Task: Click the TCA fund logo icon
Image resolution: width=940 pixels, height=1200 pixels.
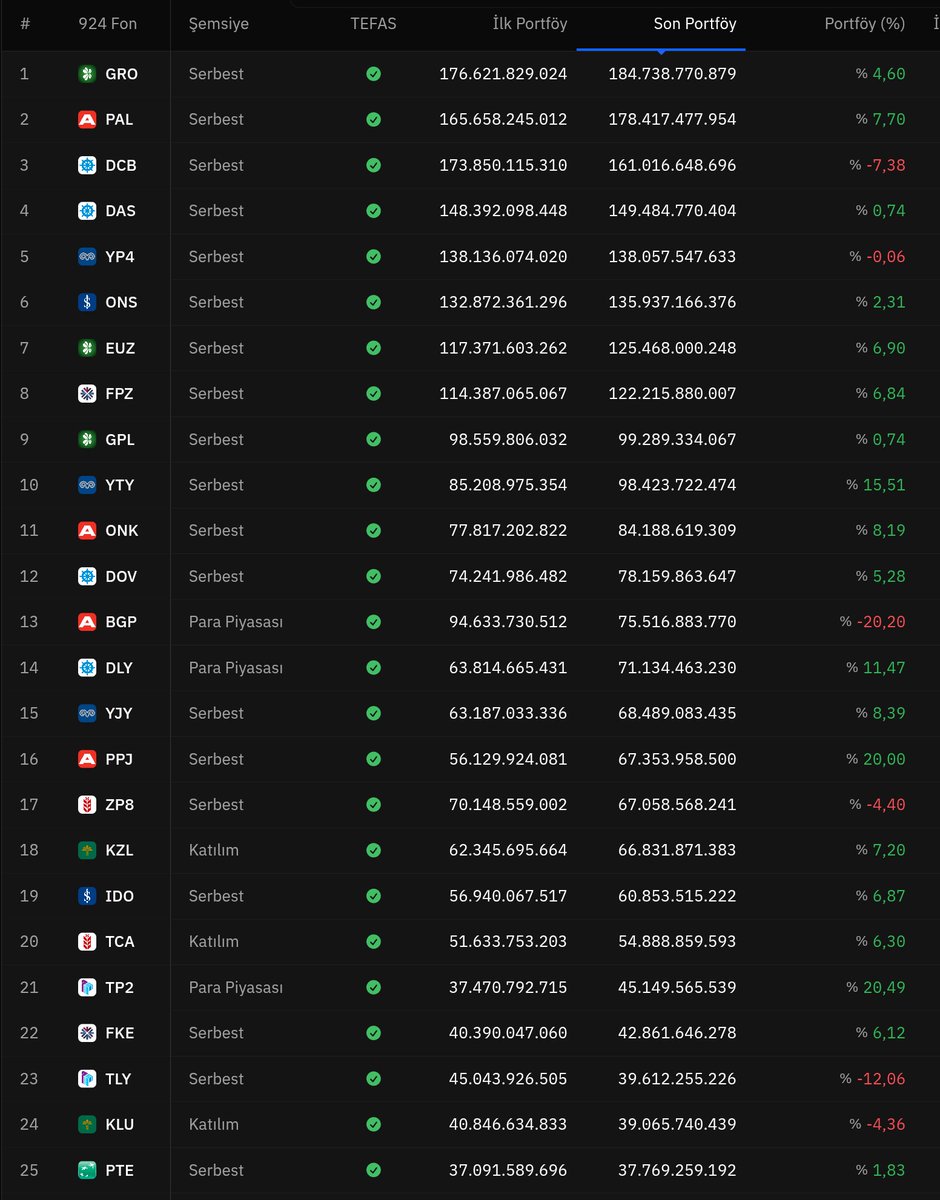Action: (87, 941)
